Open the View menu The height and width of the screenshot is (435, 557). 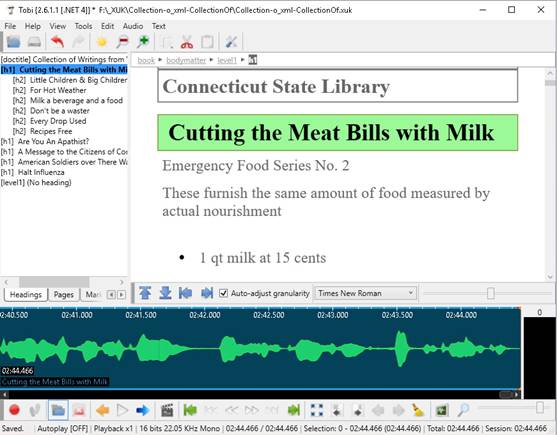click(x=58, y=26)
